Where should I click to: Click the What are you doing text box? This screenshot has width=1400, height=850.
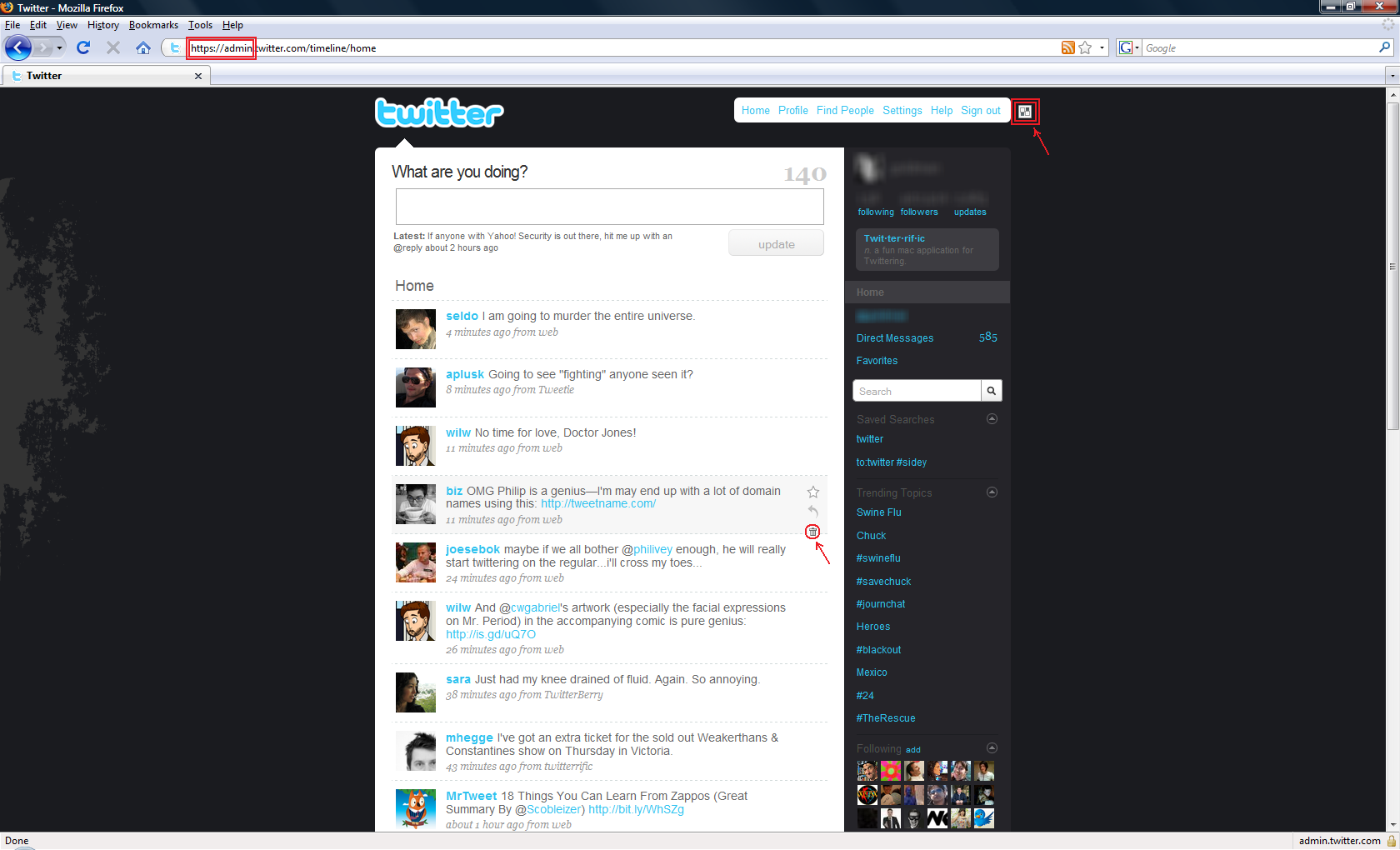609,207
